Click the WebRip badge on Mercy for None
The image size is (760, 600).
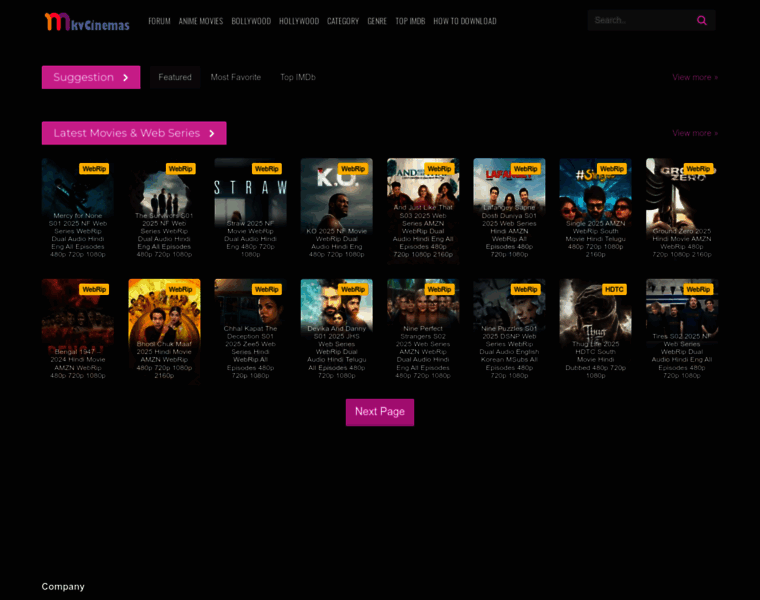click(x=94, y=169)
